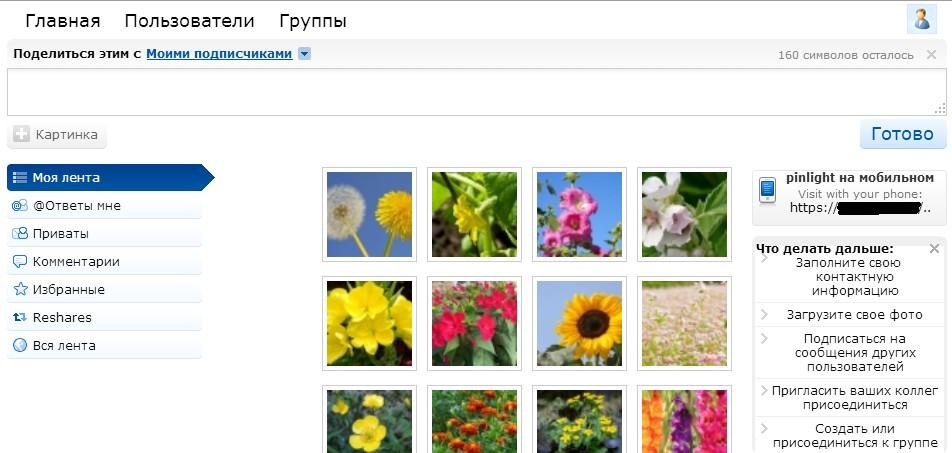
Task: Open the yellow buttercup thumbnail
Action: (x=369, y=420)
